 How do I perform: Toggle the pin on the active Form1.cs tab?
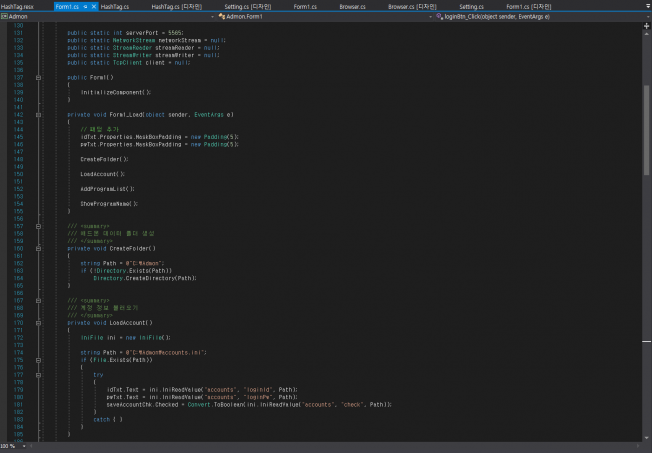pyautogui.click(x=85, y=7)
